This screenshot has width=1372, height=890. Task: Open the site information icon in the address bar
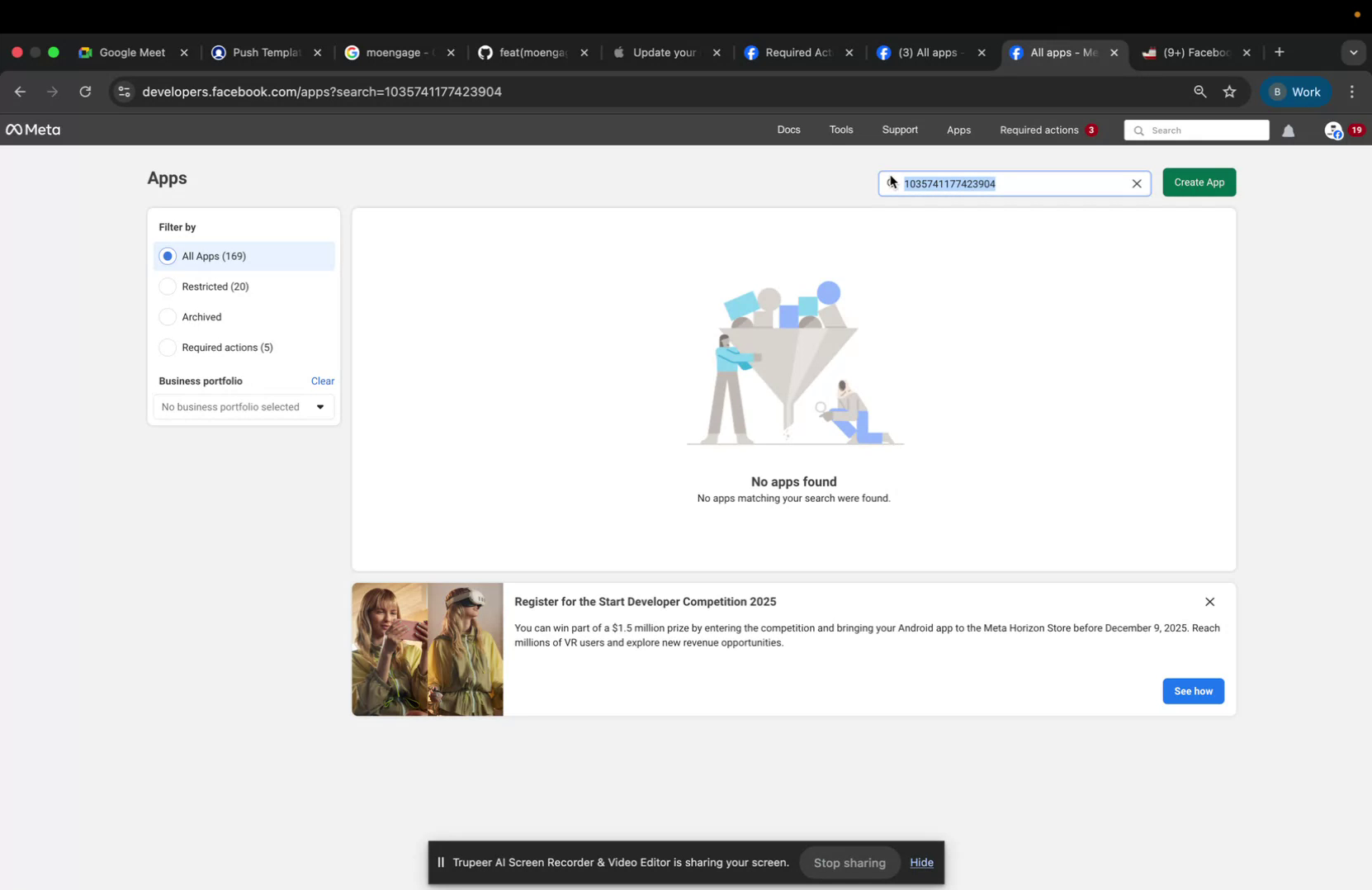[x=123, y=92]
